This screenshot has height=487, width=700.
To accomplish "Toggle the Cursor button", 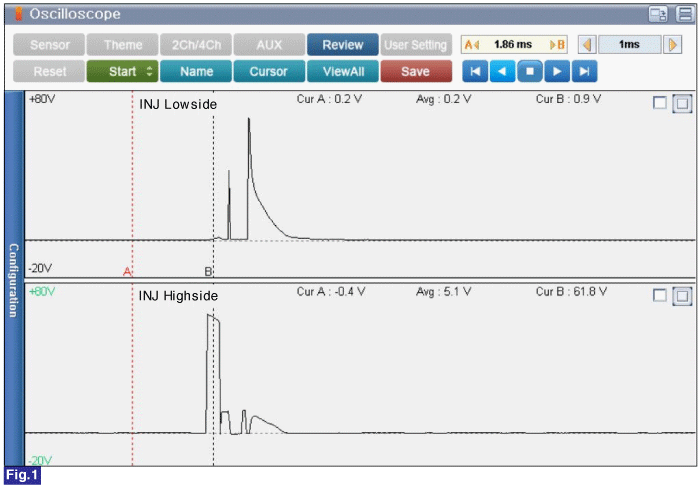I will point(269,71).
